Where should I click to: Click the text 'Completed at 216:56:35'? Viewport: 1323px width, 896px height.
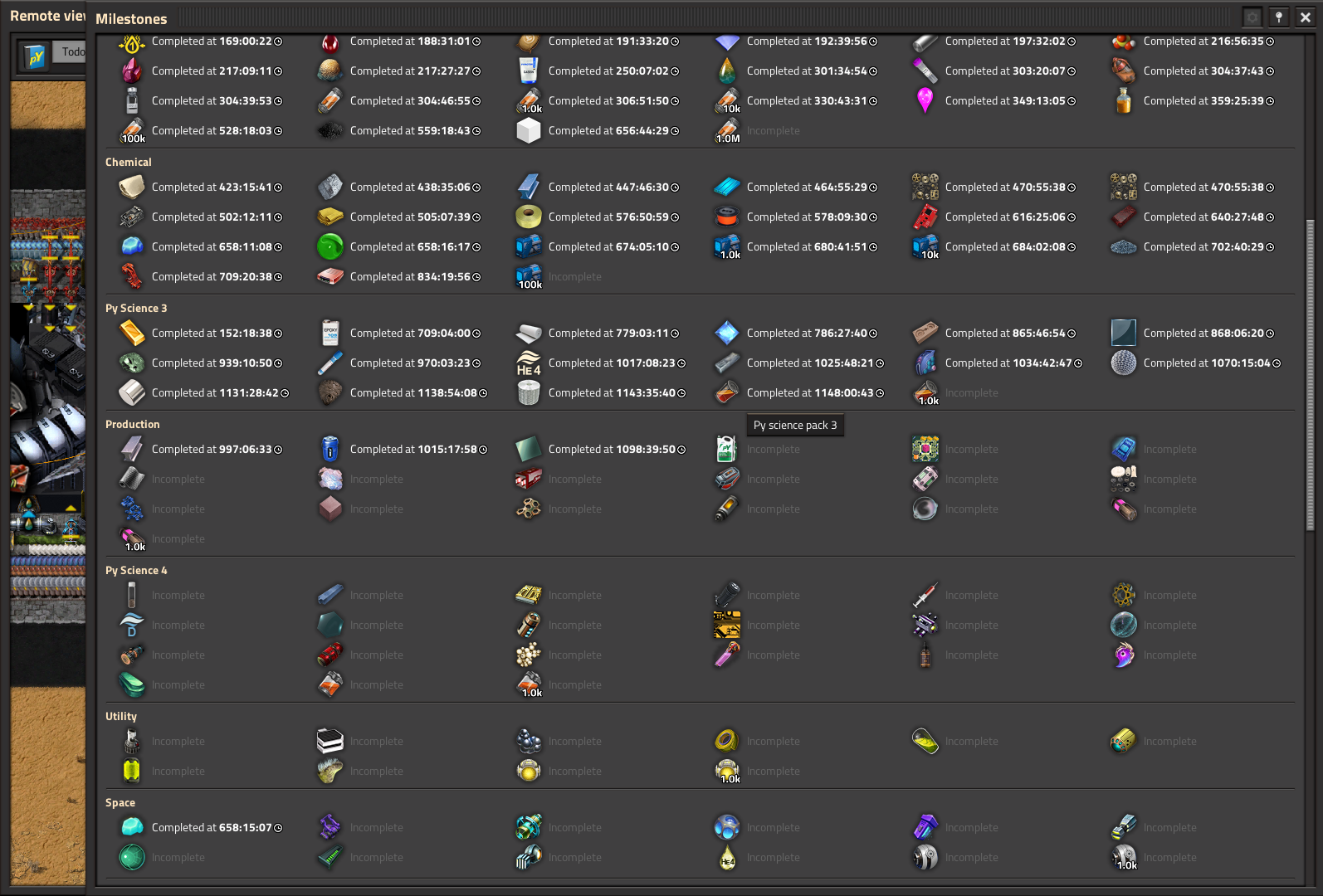[1203, 41]
